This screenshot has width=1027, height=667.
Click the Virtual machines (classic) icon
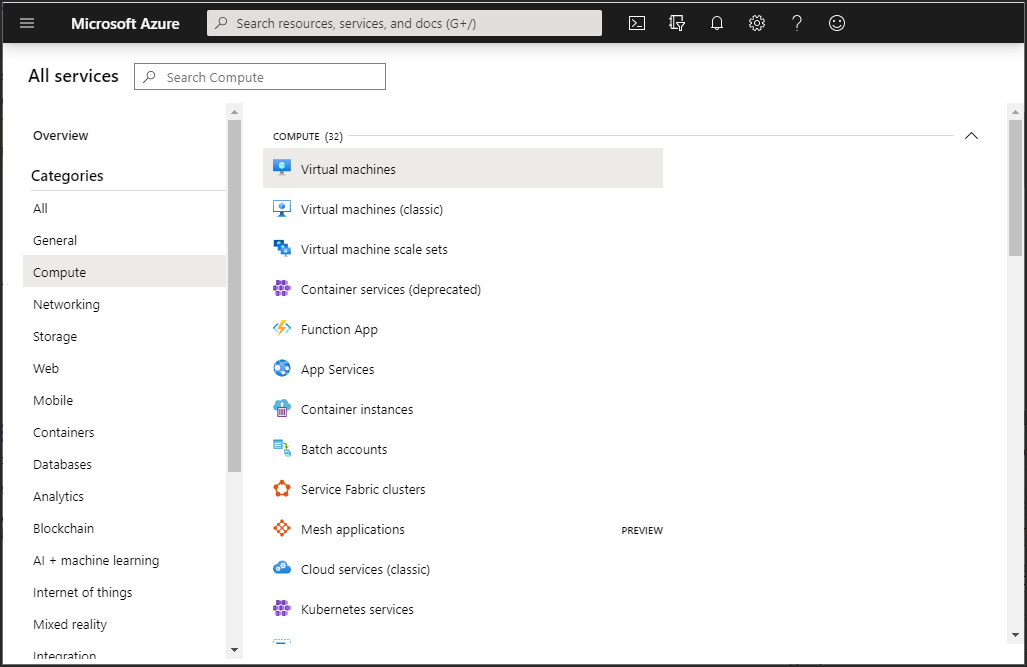(x=282, y=208)
